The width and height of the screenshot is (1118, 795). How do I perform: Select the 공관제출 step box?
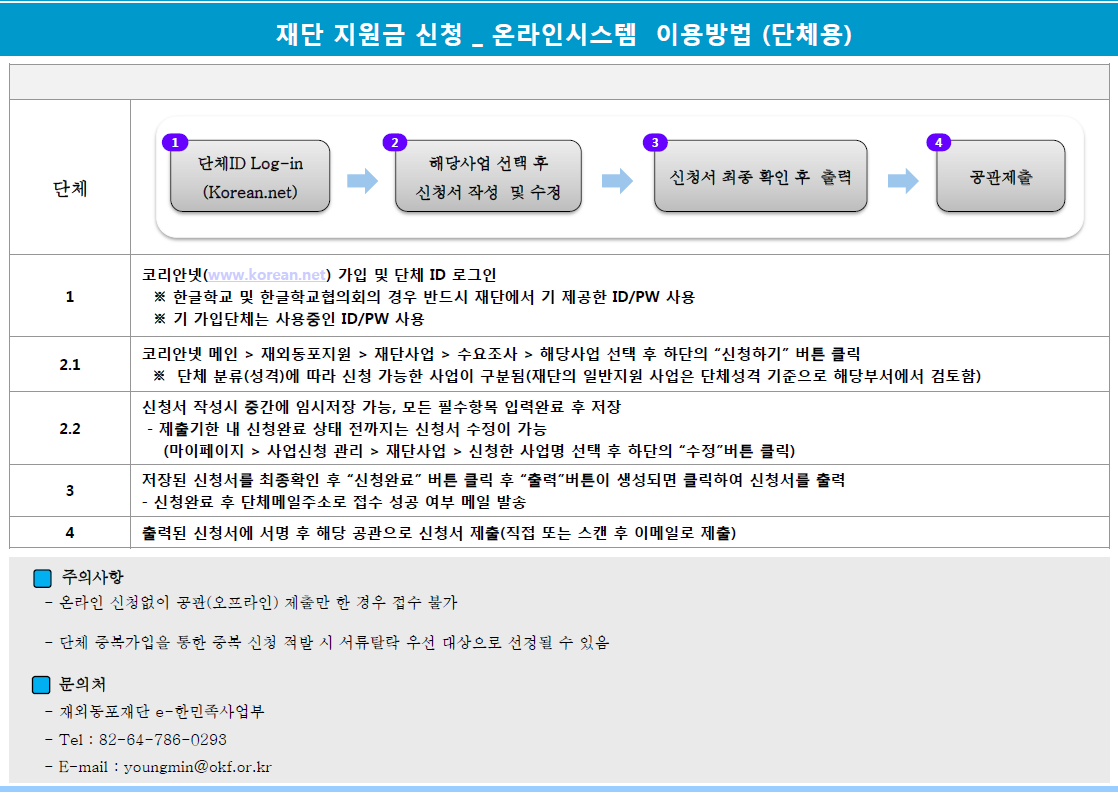pyautogui.click(x=1000, y=177)
